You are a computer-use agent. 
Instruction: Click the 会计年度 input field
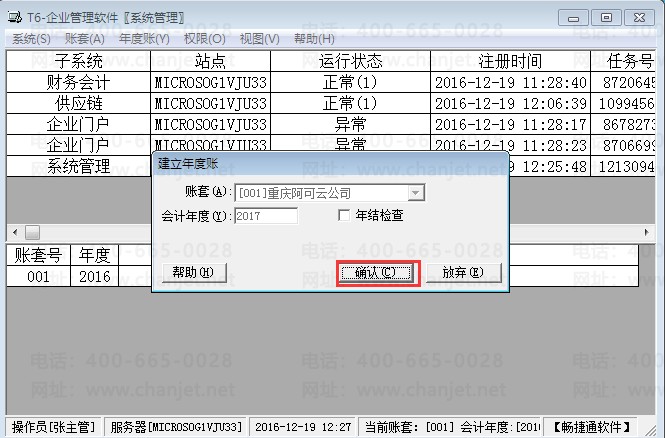click(x=265, y=215)
